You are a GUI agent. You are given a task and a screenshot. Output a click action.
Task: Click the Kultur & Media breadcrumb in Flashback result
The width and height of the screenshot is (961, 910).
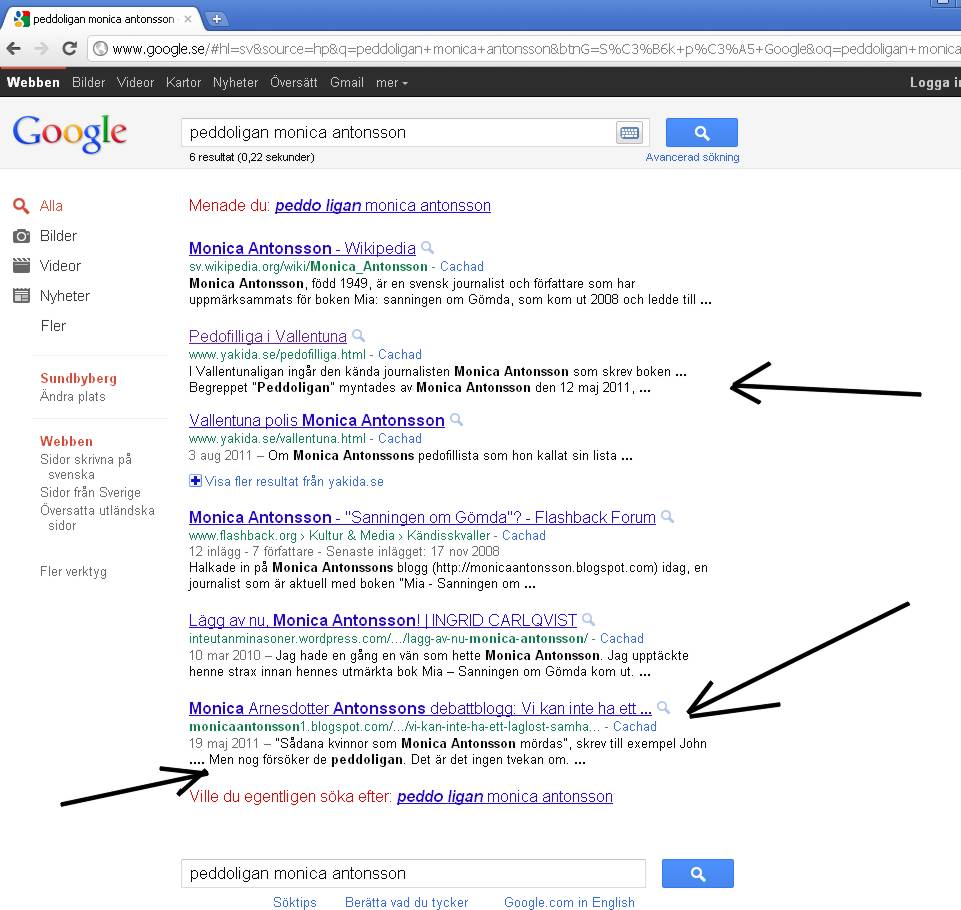tap(352, 535)
